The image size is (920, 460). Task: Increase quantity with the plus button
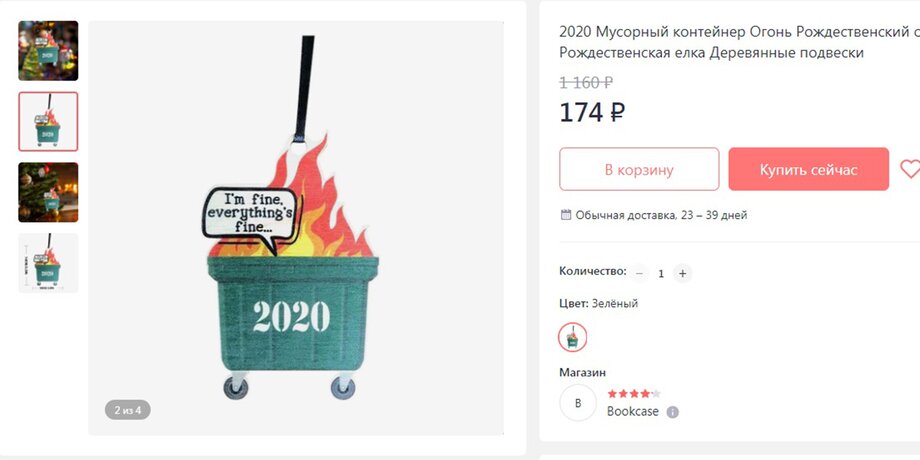(x=682, y=273)
